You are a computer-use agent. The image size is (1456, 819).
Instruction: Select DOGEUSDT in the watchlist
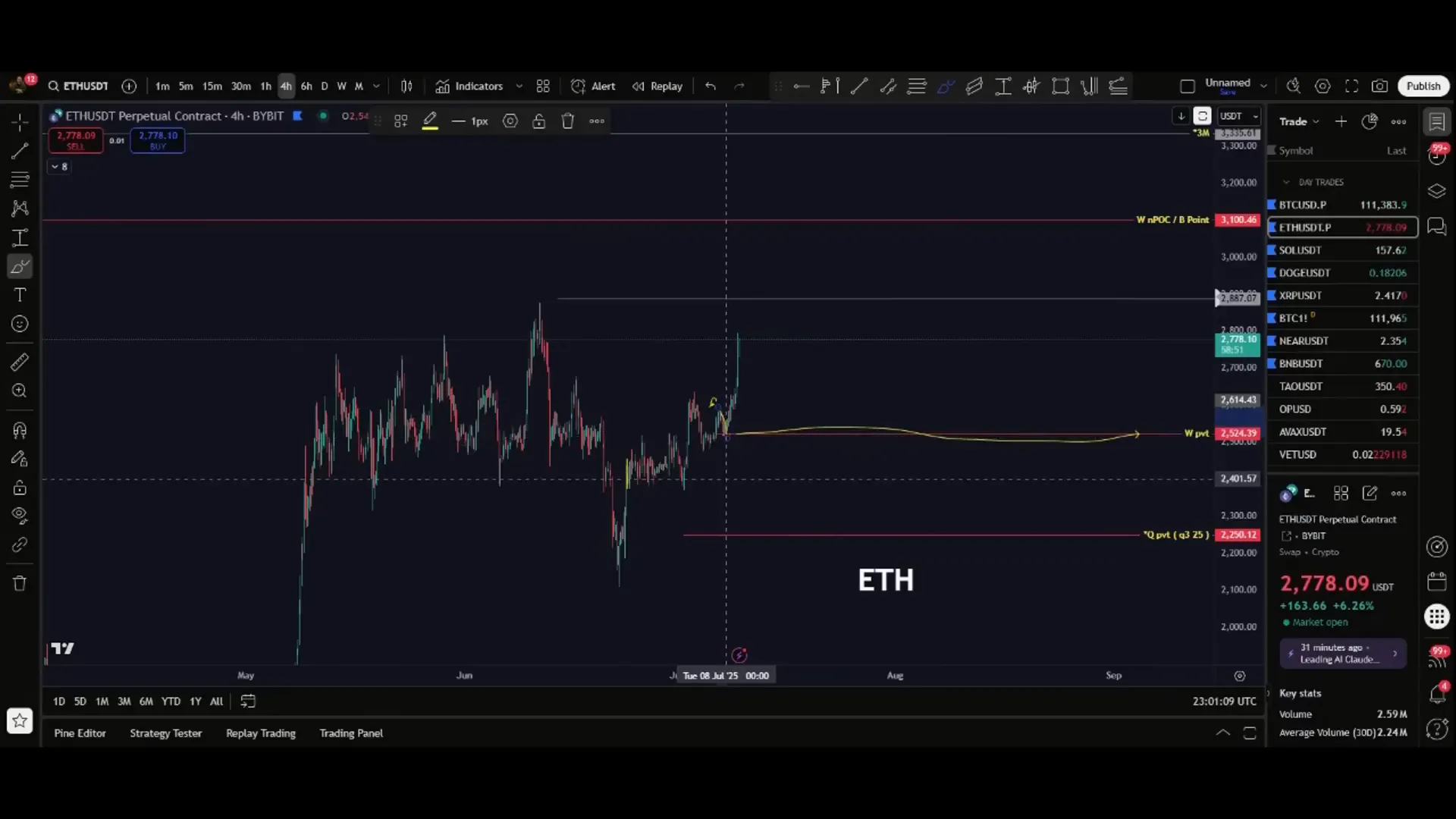1342,273
